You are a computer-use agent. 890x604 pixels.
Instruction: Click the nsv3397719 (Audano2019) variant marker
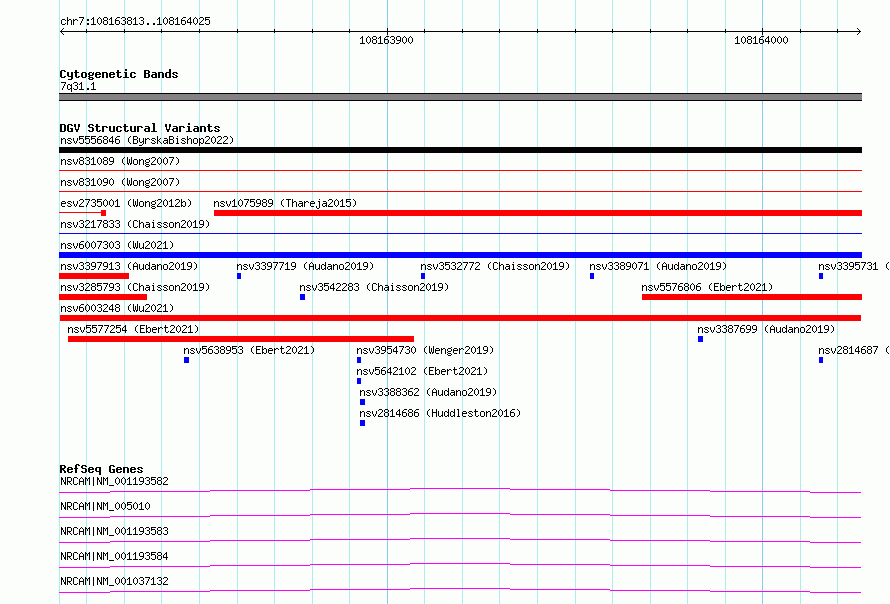[239, 276]
